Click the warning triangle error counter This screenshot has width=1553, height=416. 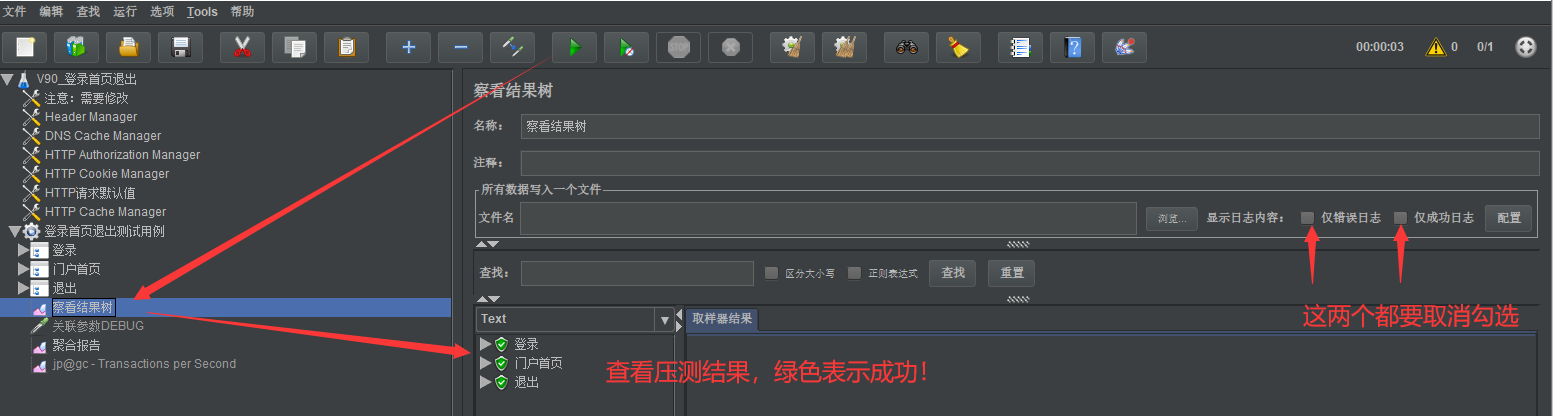click(x=1436, y=47)
